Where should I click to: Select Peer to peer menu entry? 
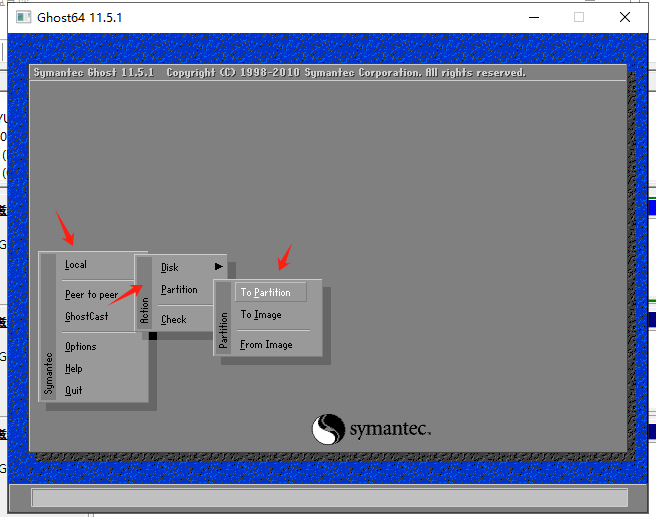point(91,294)
